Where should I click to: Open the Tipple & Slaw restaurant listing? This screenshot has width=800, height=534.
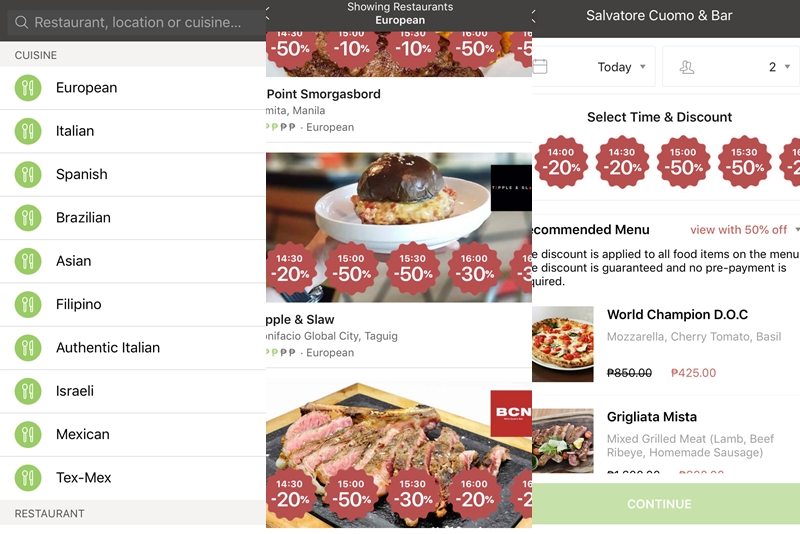[398, 259]
